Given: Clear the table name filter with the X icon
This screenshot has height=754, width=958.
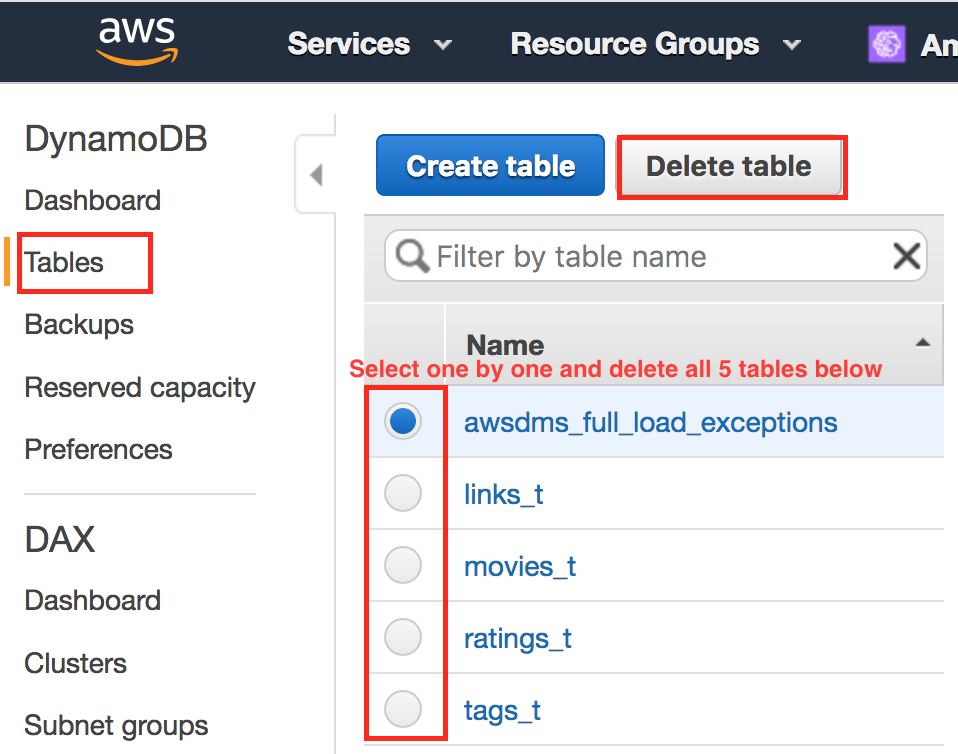Looking at the screenshot, I should click(906, 256).
